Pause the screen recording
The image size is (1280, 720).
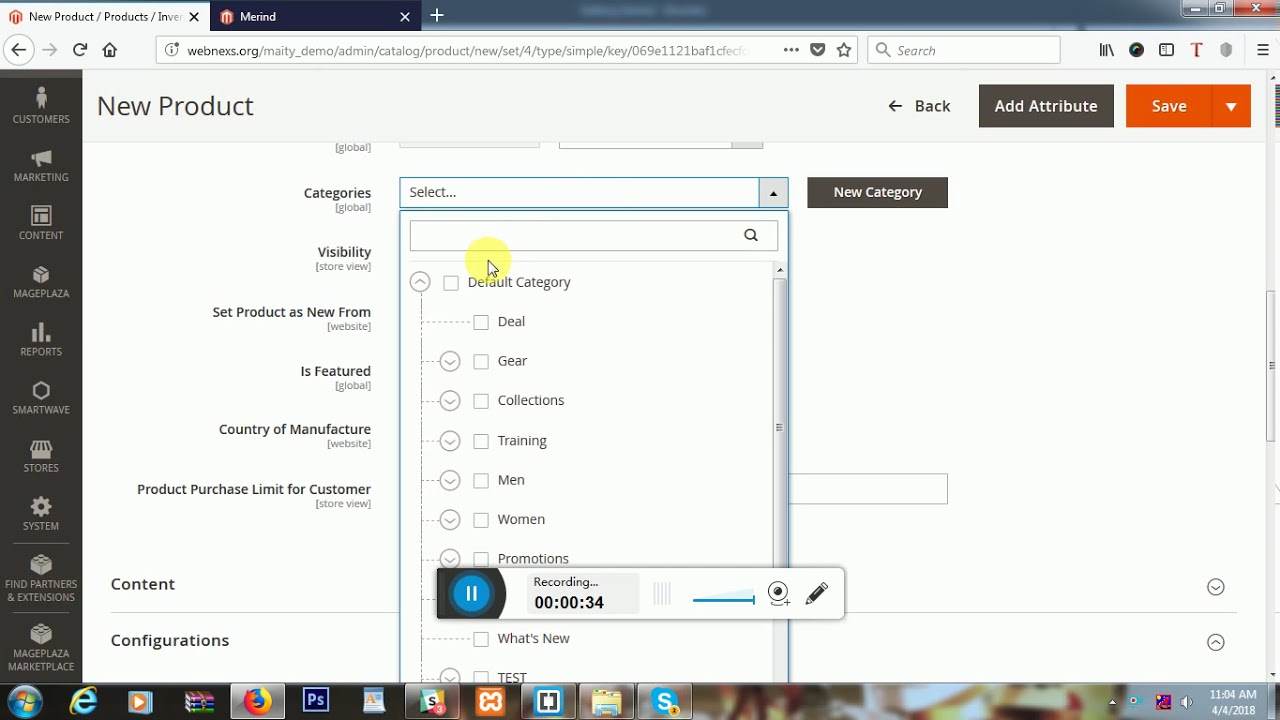(x=471, y=594)
